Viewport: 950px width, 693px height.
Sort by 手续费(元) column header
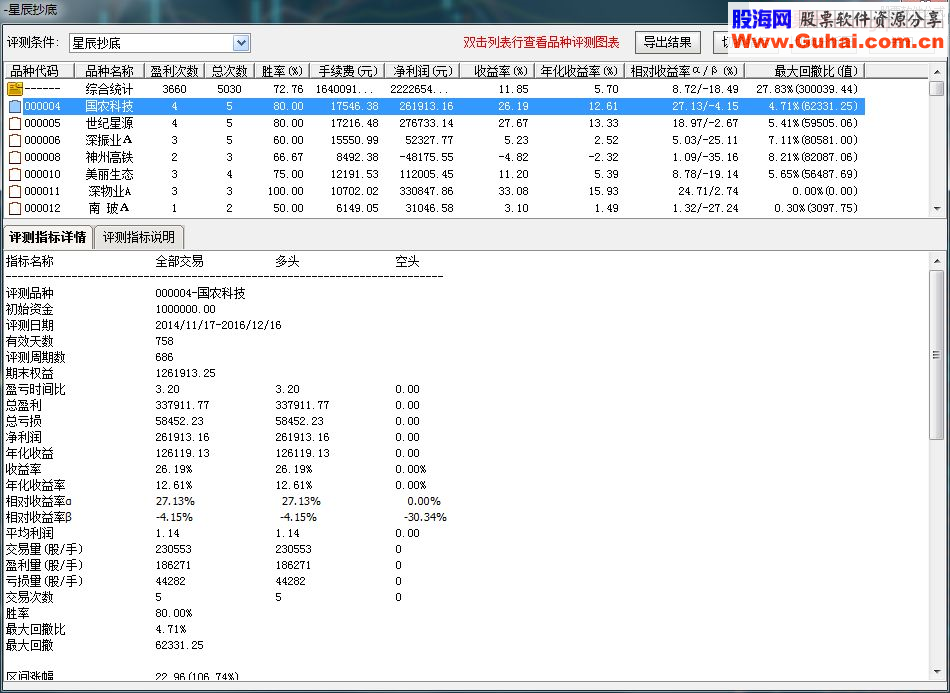click(x=347, y=71)
